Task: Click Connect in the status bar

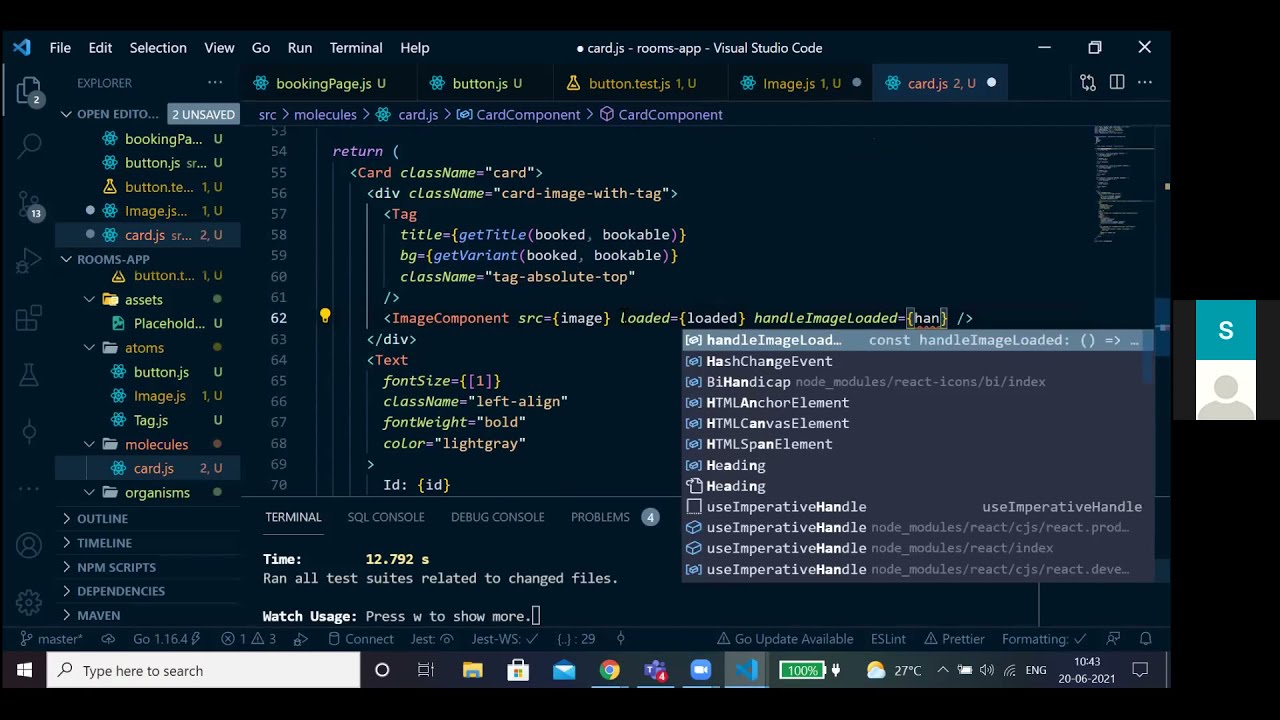Action: pyautogui.click(x=360, y=639)
